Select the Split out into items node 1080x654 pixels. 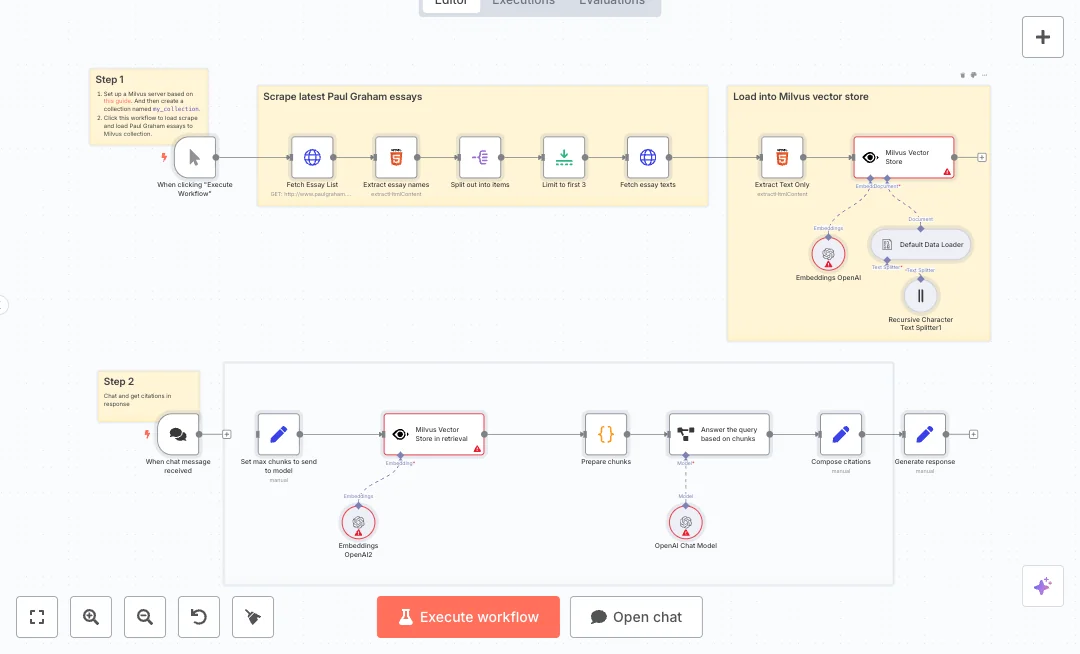[480, 157]
